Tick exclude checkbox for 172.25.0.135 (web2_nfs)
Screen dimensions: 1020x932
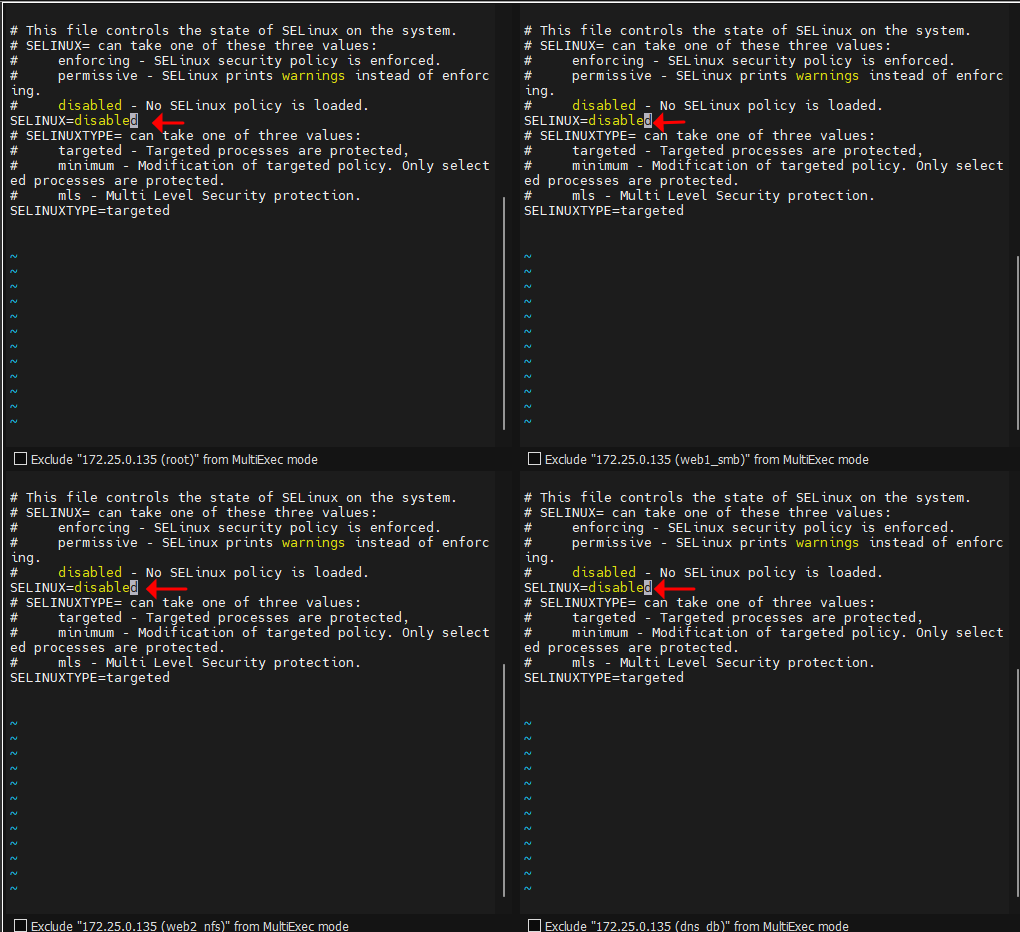[x=21, y=925]
